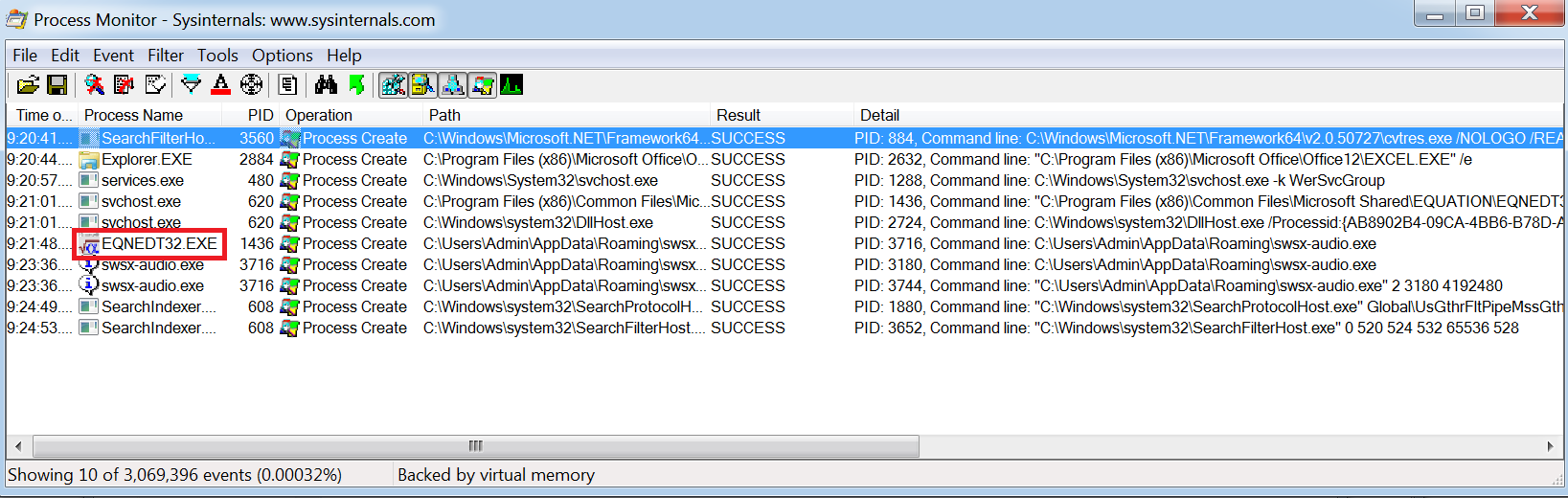Open the Filter funnel icon

(x=192, y=85)
